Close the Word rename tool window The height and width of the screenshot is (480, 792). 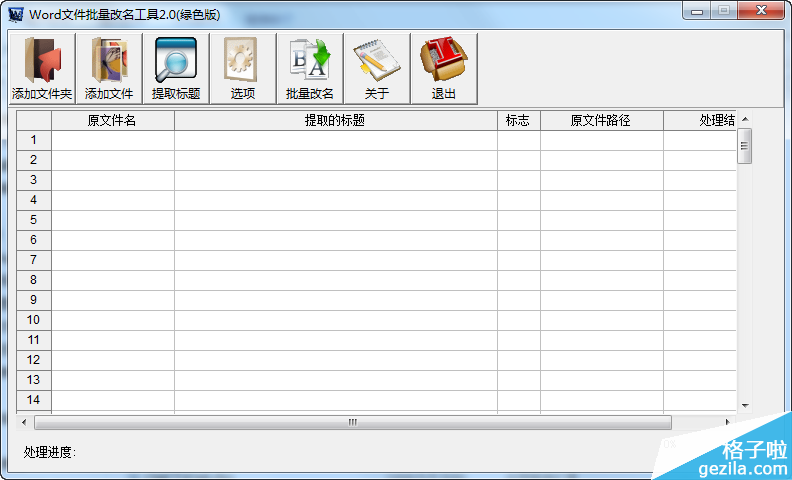[x=761, y=11]
